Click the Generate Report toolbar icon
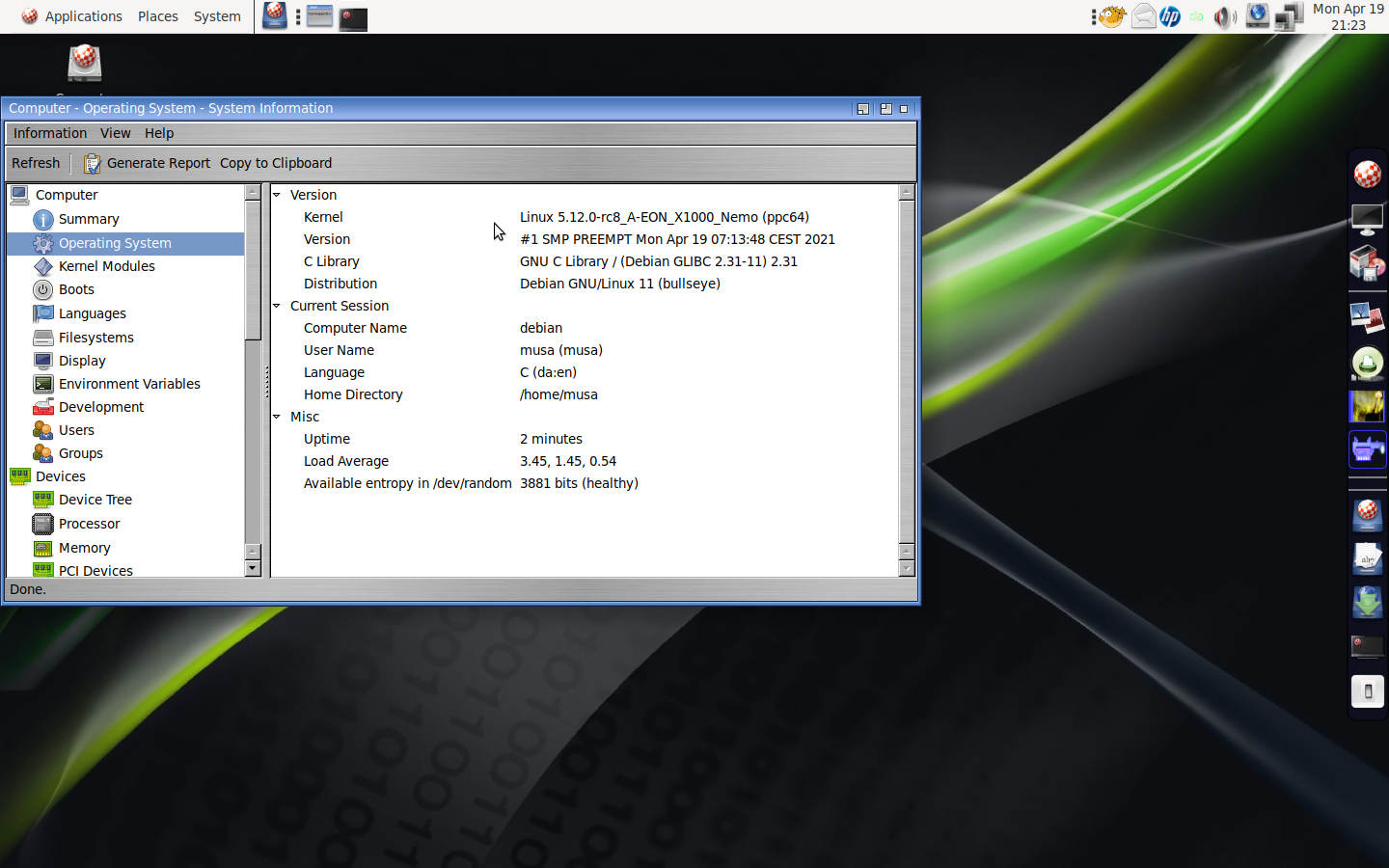This screenshot has width=1389, height=868. [x=92, y=164]
